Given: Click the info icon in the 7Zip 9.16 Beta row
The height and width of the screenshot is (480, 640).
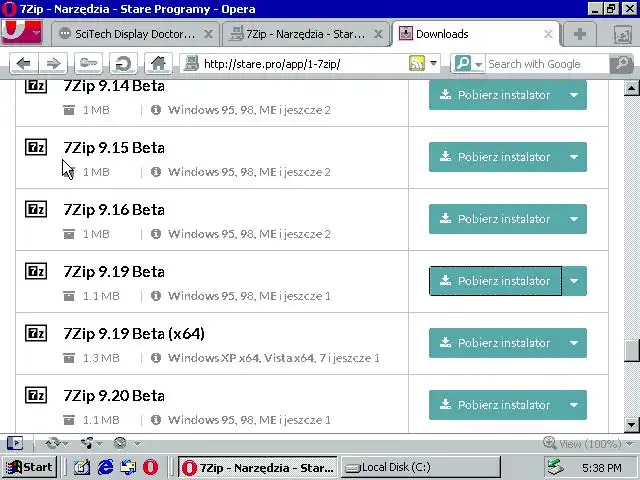Looking at the screenshot, I should click(x=156, y=234).
